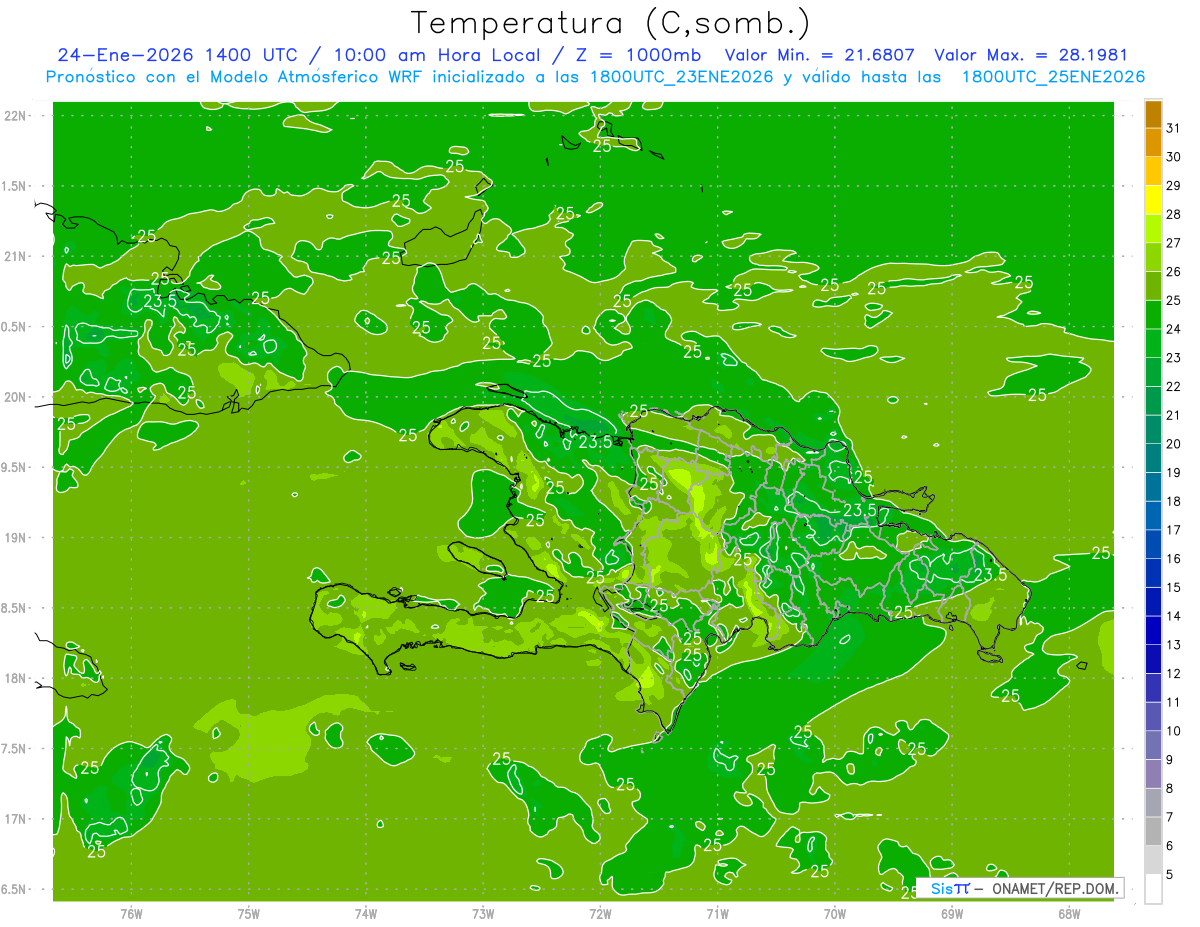Click the "71W" longitude label
This screenshot has width=1200, height=927.
[717, 913]
